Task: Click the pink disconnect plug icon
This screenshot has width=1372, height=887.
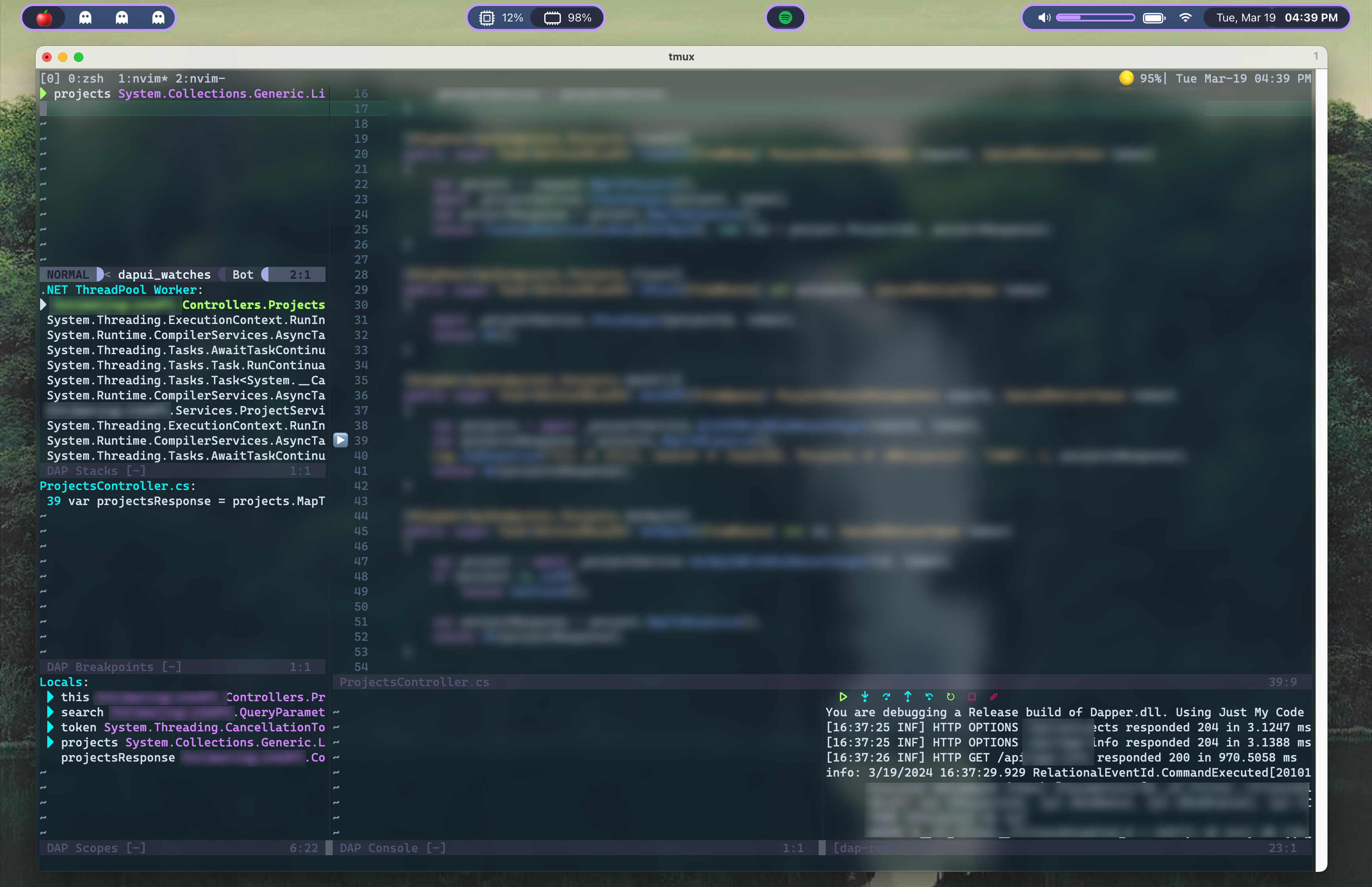Action: click(x=993, y=697)
